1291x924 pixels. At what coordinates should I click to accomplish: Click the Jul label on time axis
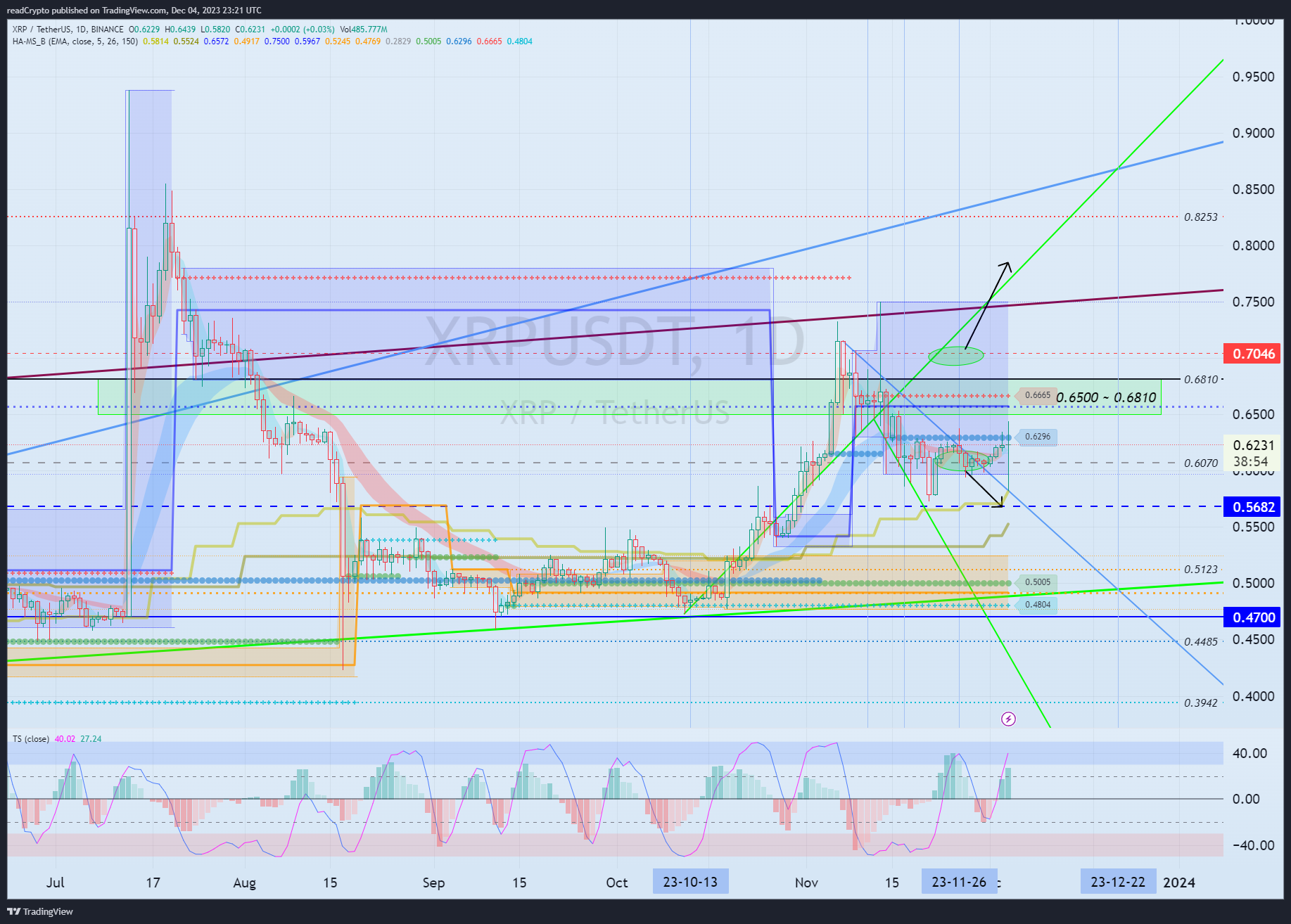coord(55,882)
